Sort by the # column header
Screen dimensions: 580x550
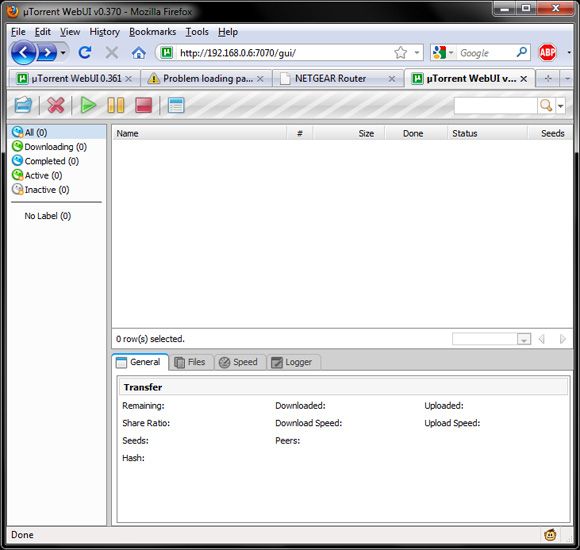tap(300, 134)
